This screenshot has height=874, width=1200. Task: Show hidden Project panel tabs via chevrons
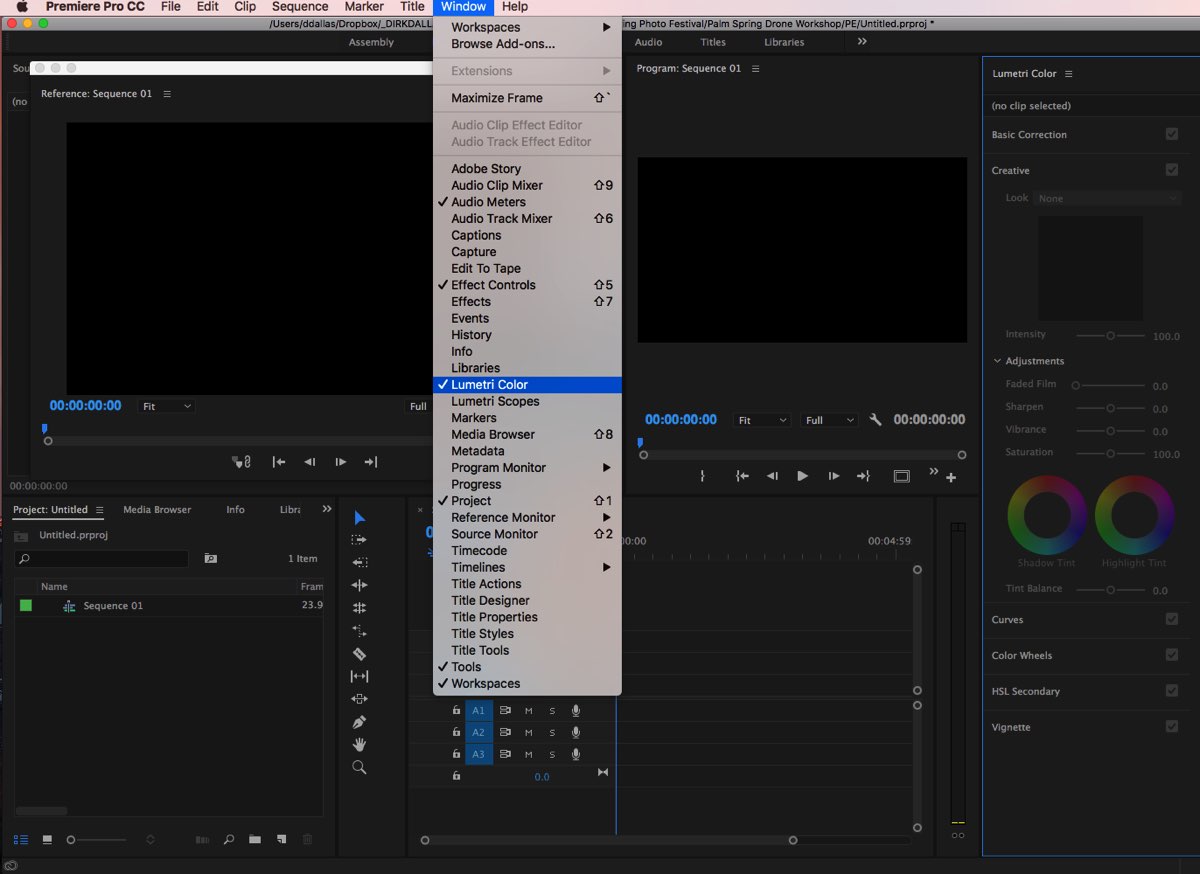327,509
